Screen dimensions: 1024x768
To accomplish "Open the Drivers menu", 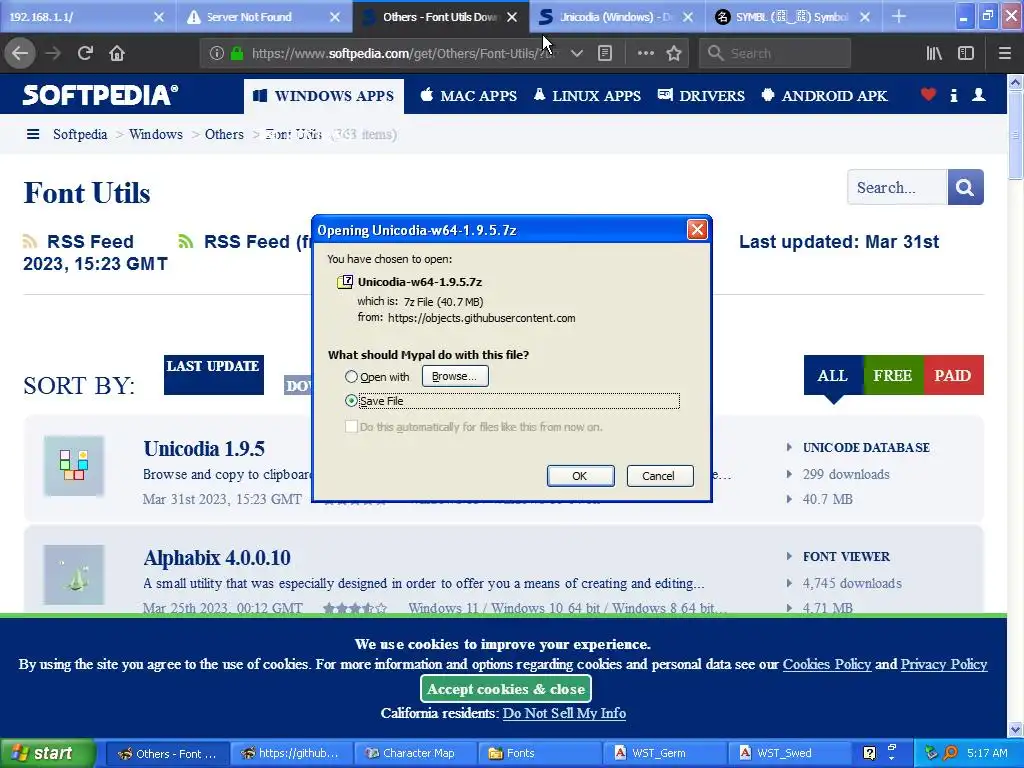I will tap(701, 96).
